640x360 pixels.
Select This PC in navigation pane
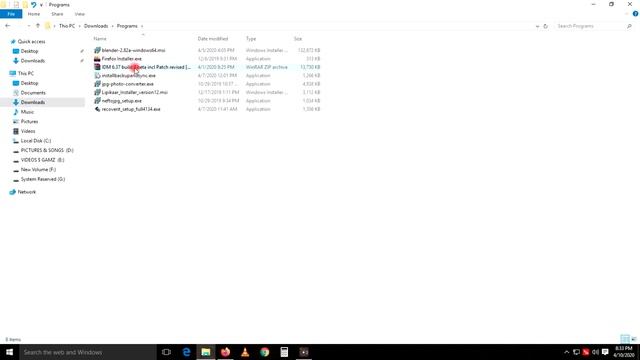26,73
